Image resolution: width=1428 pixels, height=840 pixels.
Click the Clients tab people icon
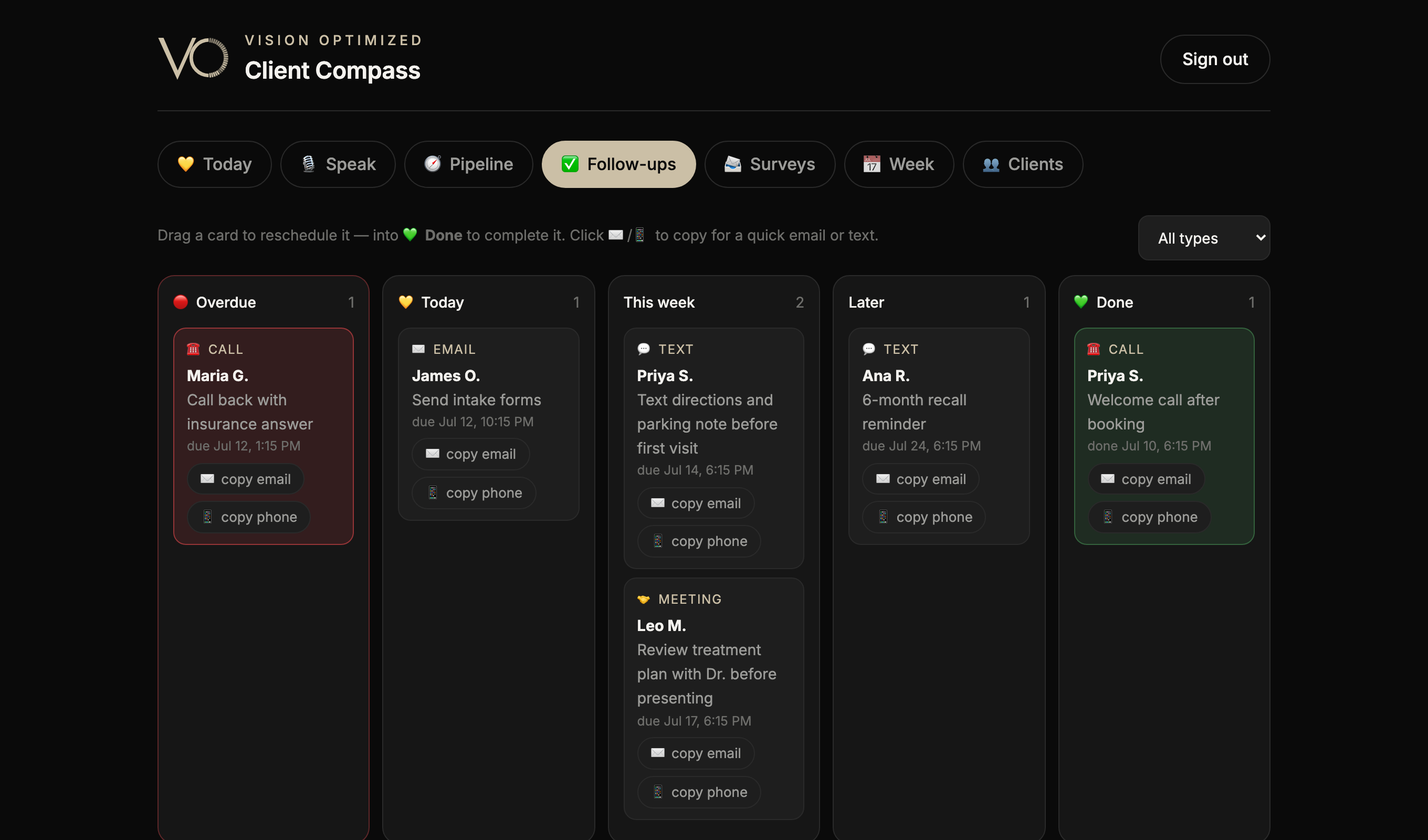(991, 164)
